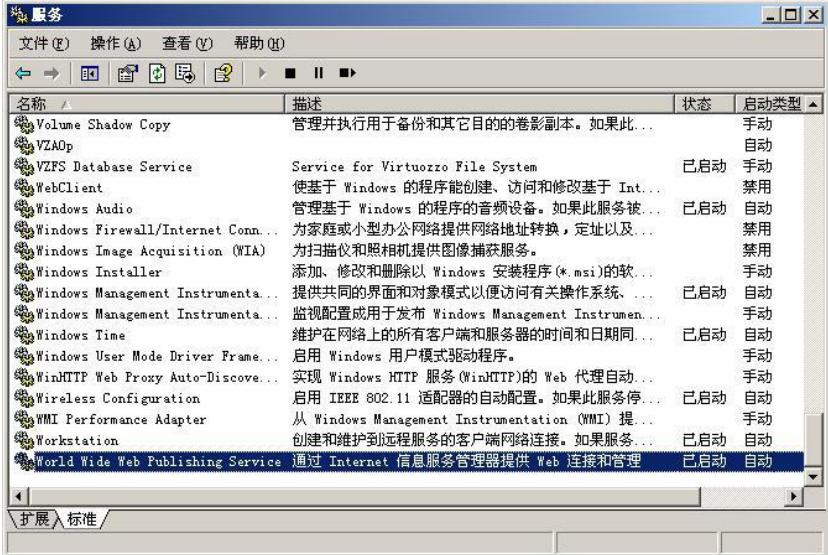Click the gear icon beside Volume Shadow Copy
The image size is (828, 555).
[24, 125]
